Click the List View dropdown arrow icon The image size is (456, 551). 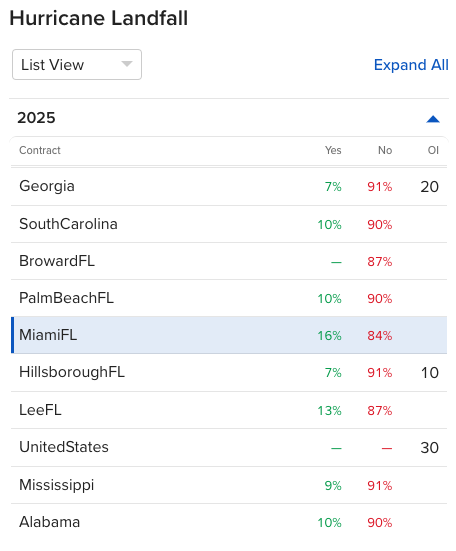click(127, 64)
